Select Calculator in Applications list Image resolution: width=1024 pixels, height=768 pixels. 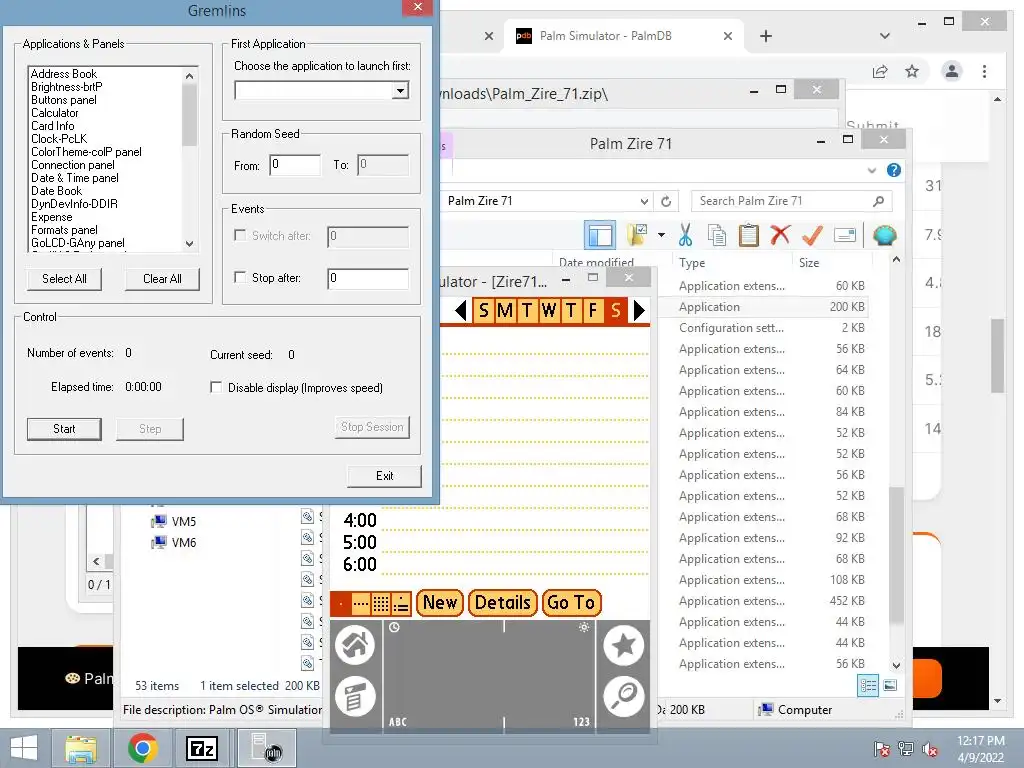[x=55, y=113]
